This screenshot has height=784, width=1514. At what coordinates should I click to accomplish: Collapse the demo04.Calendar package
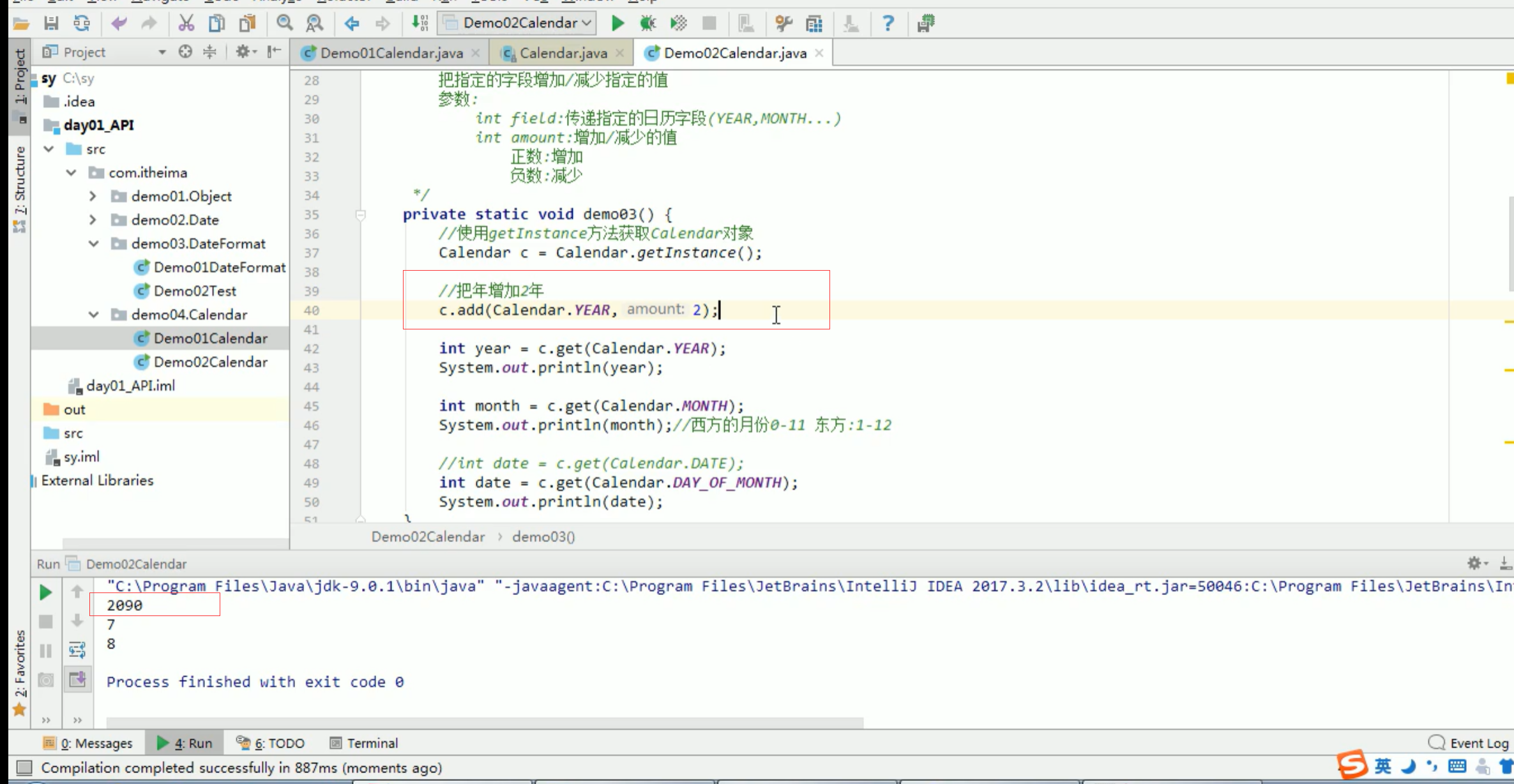click(x=94, y=315)
